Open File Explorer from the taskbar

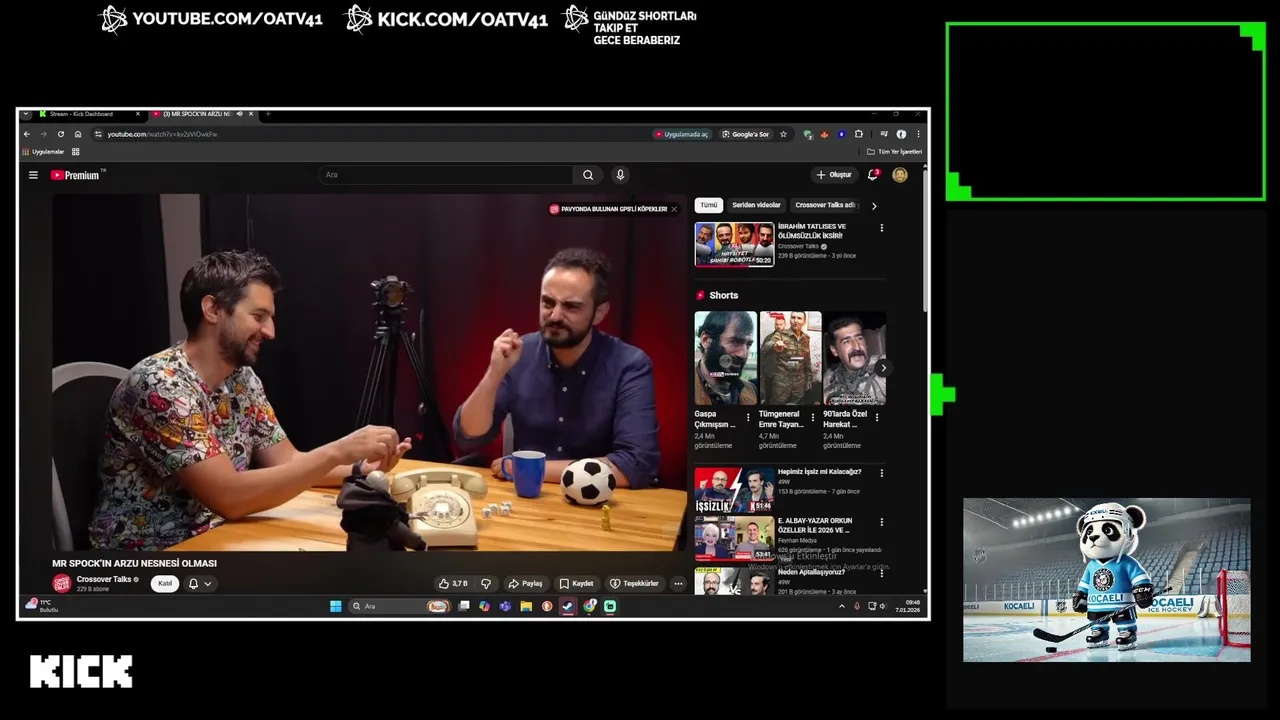point(526,606)
